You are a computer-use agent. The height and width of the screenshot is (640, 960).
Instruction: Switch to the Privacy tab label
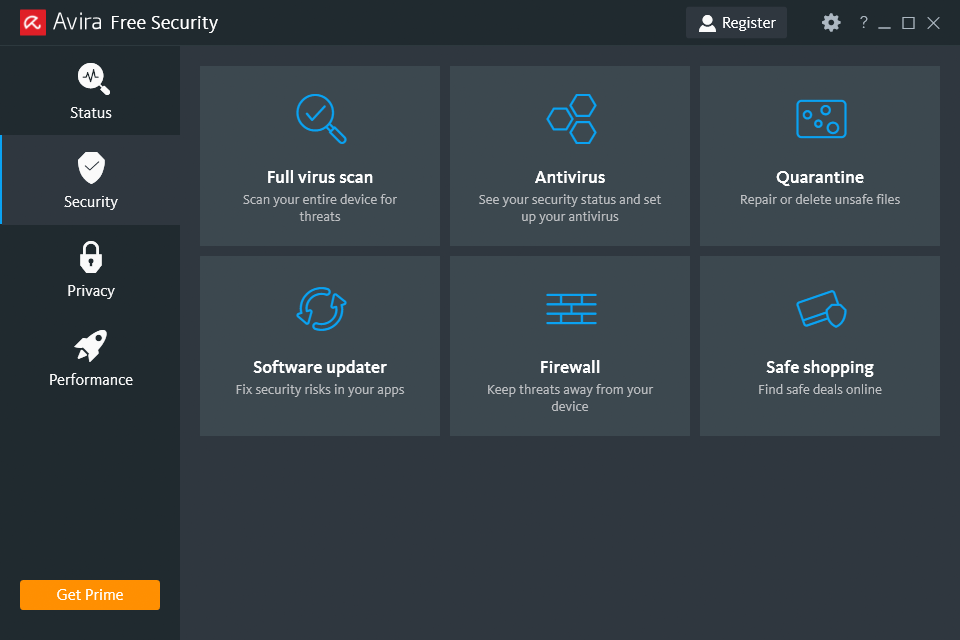[x=91, y=291]
